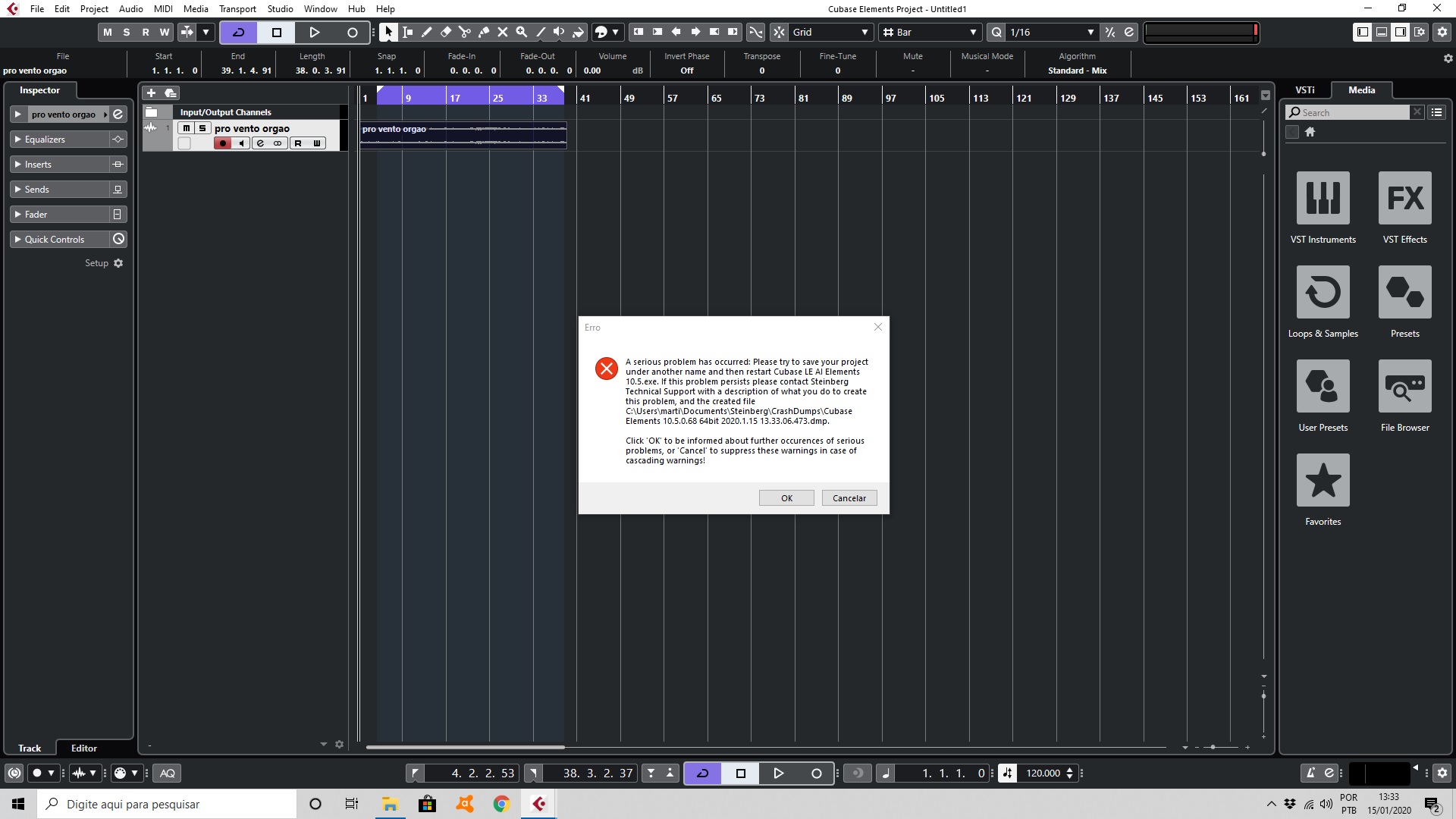The width and height of the screenshot is (1456, 819).
Task: Open the Project menu
Action: (x=94, y=8)
